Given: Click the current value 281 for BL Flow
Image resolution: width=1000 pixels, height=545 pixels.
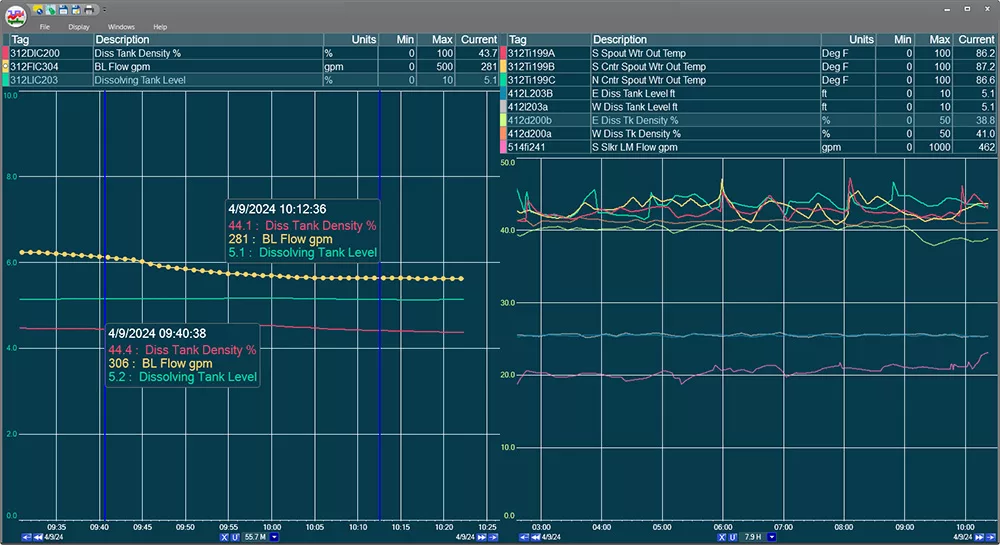Looking at the screenshot, I should 489,66.
